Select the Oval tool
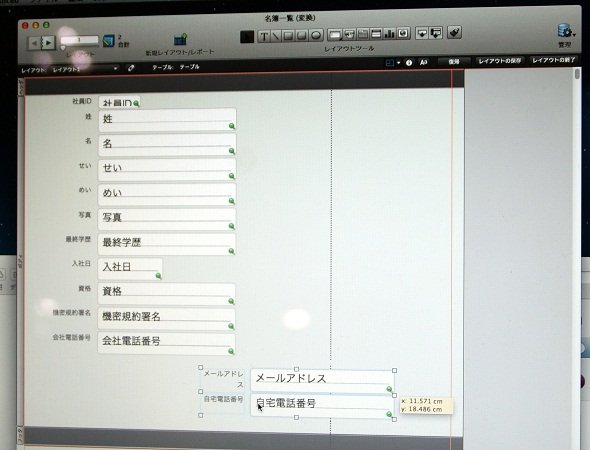 click(x=316, y=35)
